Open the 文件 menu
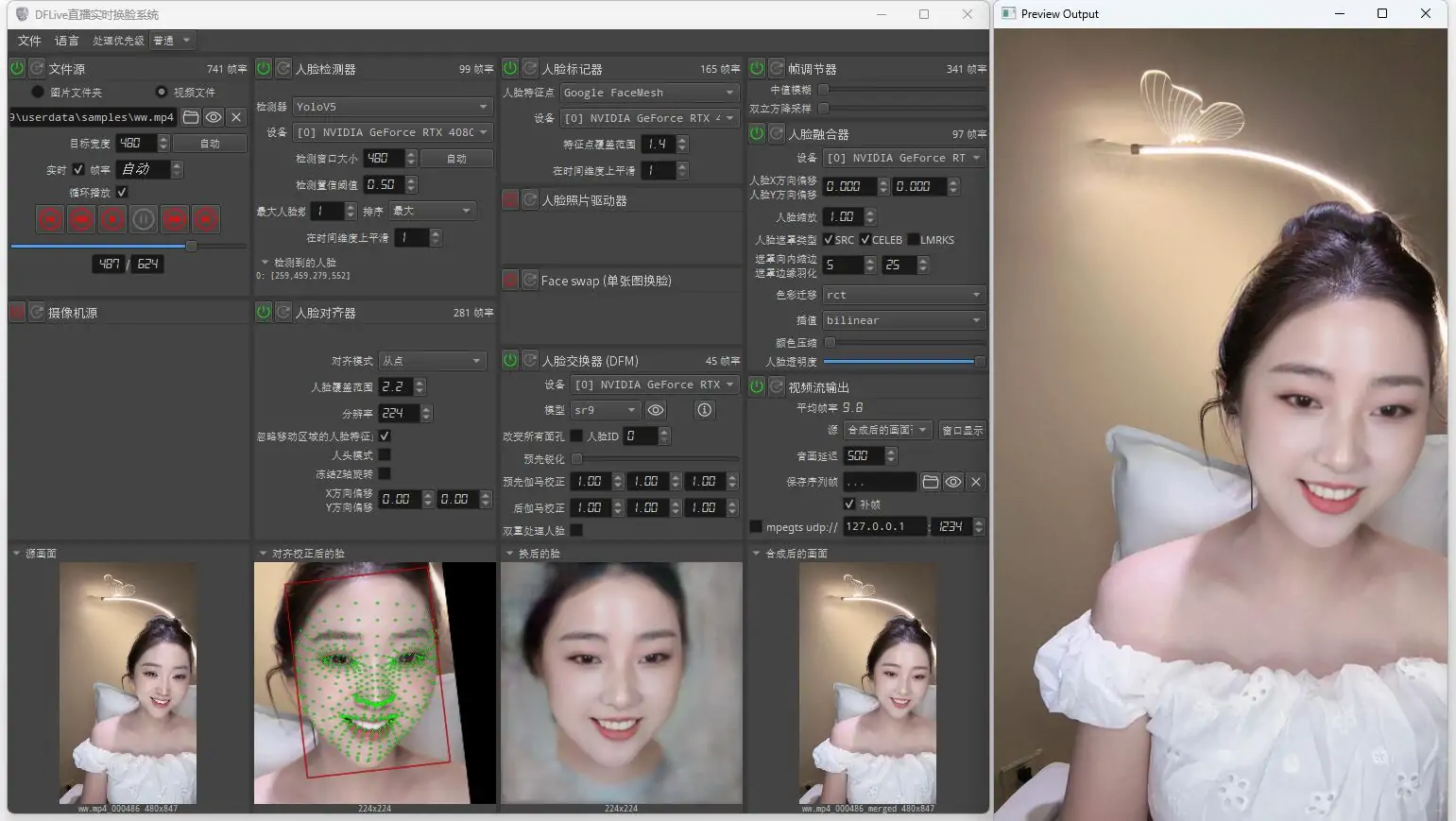1456x821 pixels. coord(29,41)
